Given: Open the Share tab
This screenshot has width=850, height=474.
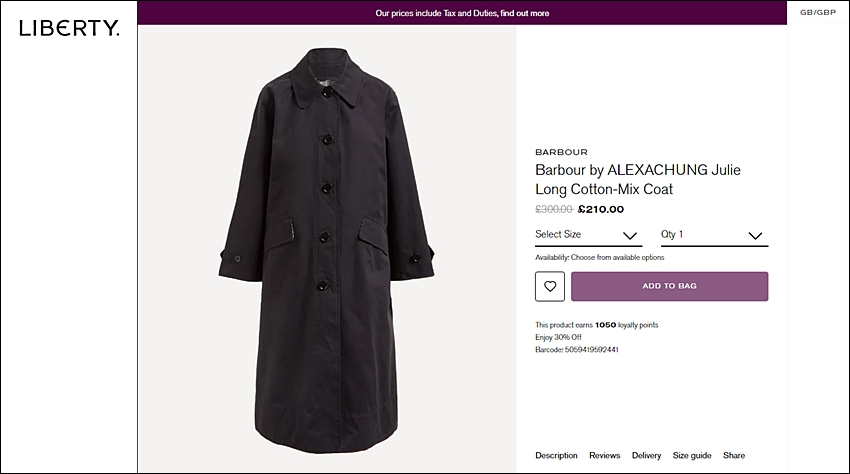Looking at the screenshot, I should [x=733, y=456].
